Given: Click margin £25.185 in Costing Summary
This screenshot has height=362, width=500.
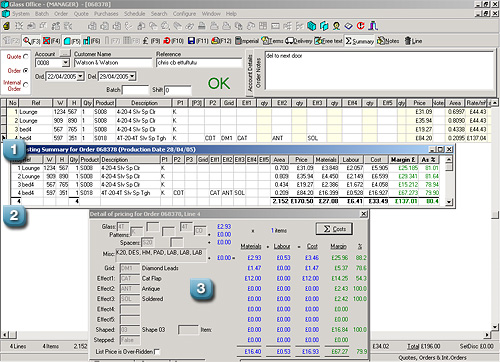Looking at the screenshot, I should (x=408, y=168).
